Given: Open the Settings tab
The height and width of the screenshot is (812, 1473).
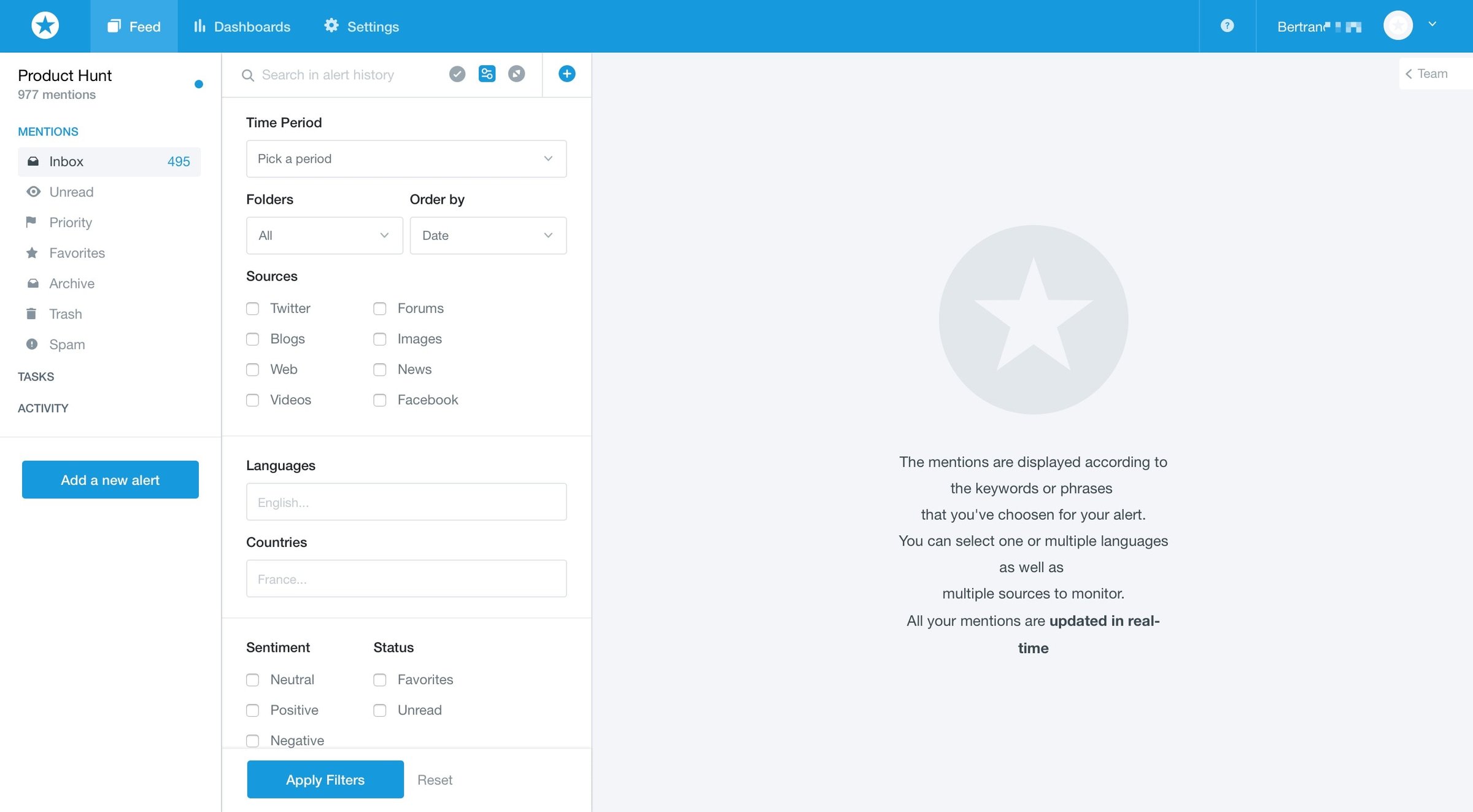Looking at the screenshot, I should click(x=361, y=26).
